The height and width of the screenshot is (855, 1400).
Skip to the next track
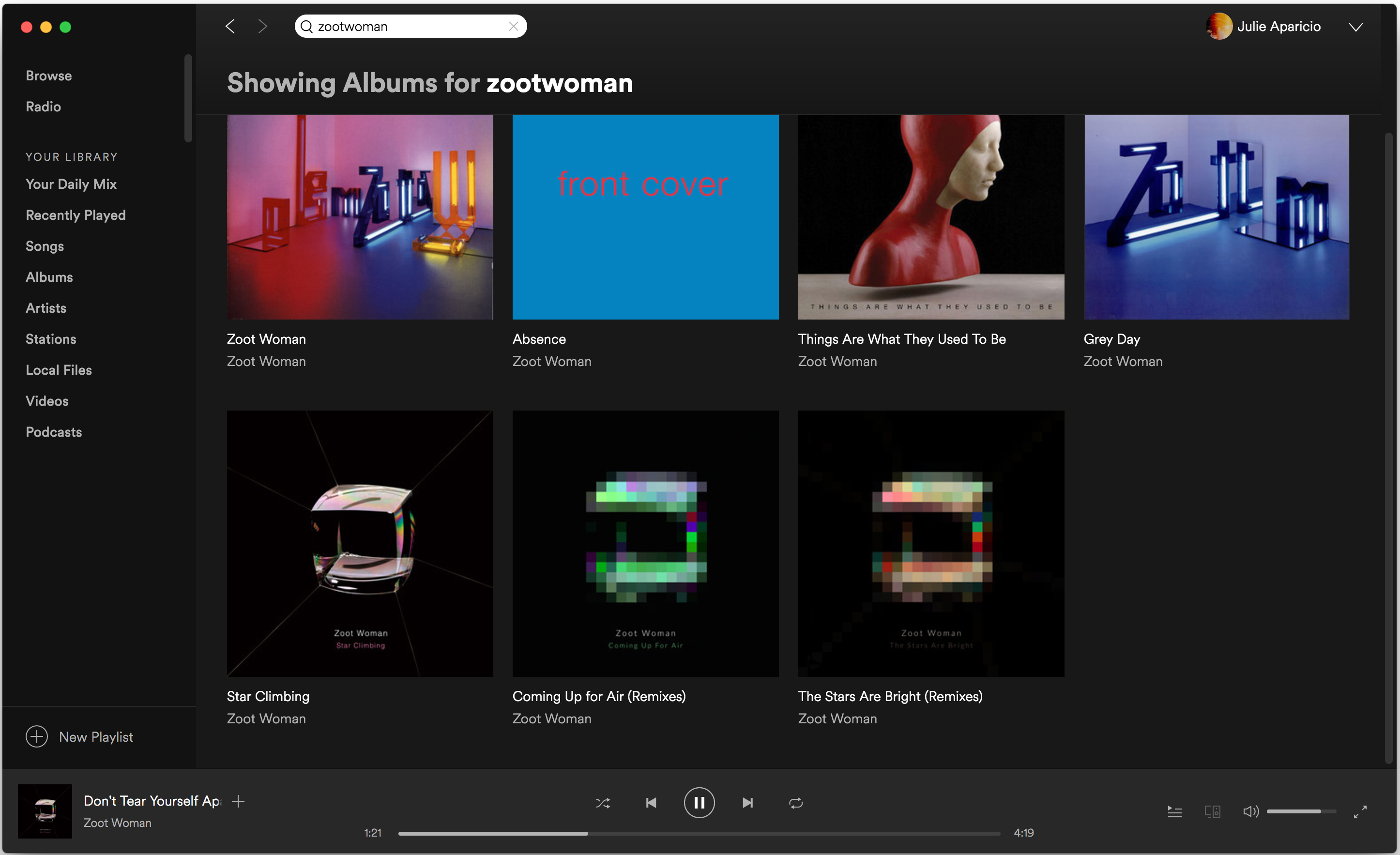pyautogui.click(x=748, y=803)
